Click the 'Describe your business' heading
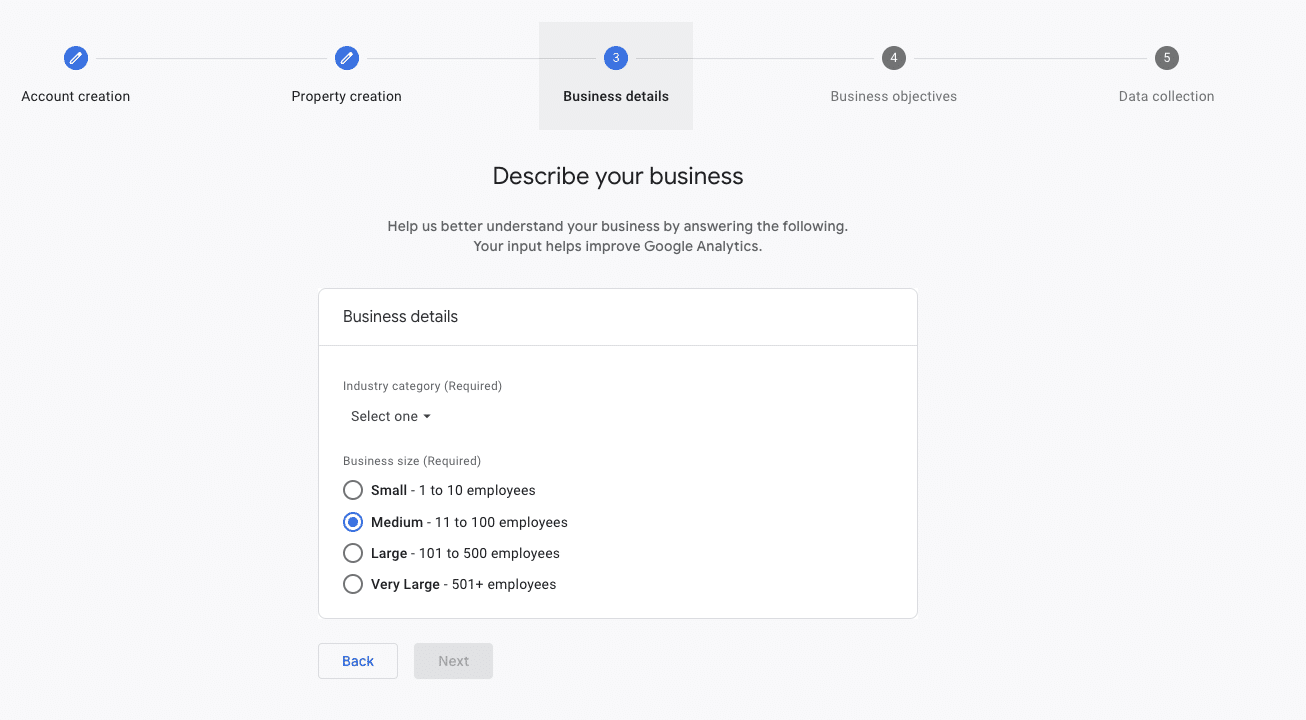The image size is (1306, 720). point(618,177)
